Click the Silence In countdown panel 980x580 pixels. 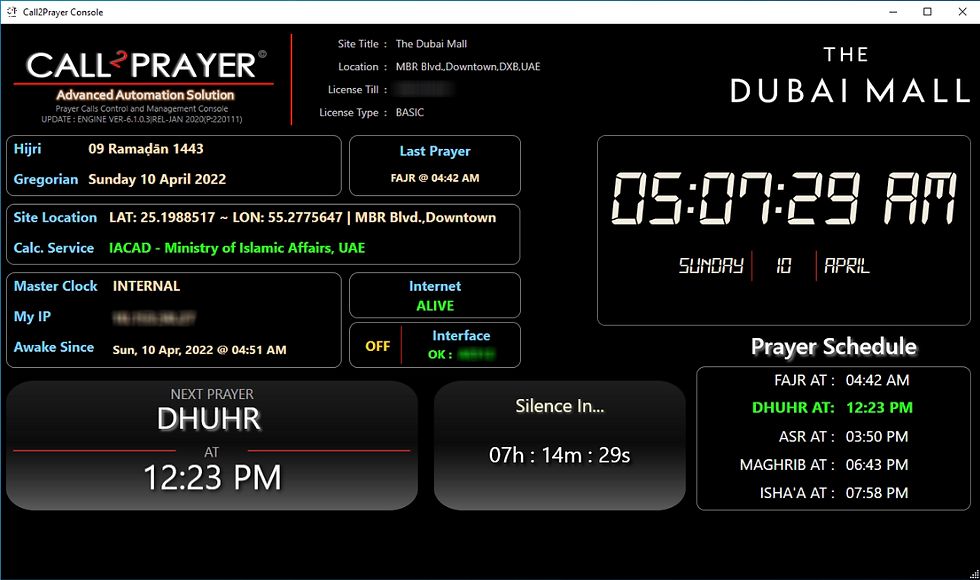[559, 445]
